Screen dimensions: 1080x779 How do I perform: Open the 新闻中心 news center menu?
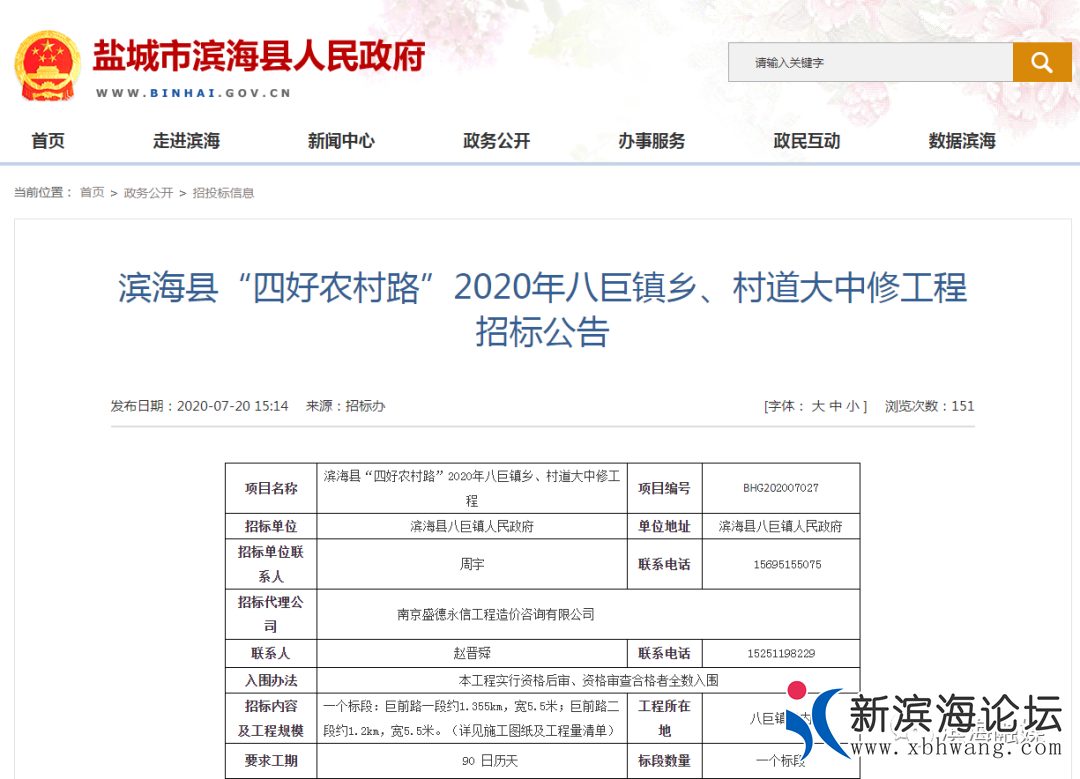tap(341, 141)
